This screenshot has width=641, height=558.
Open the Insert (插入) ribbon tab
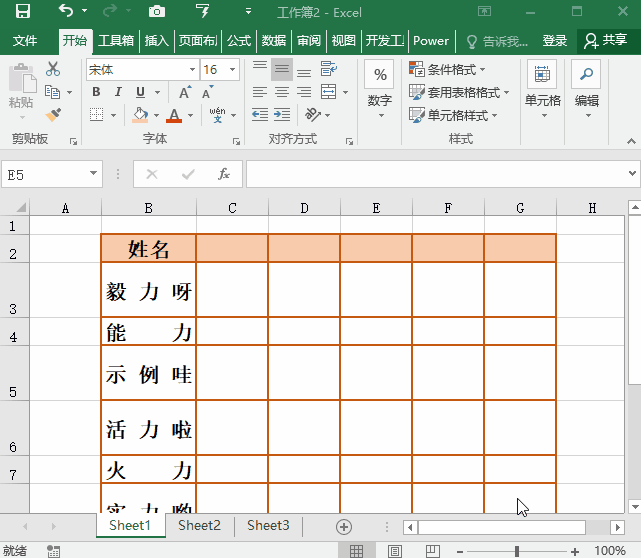pyautogui.click(x=157, y=41)
